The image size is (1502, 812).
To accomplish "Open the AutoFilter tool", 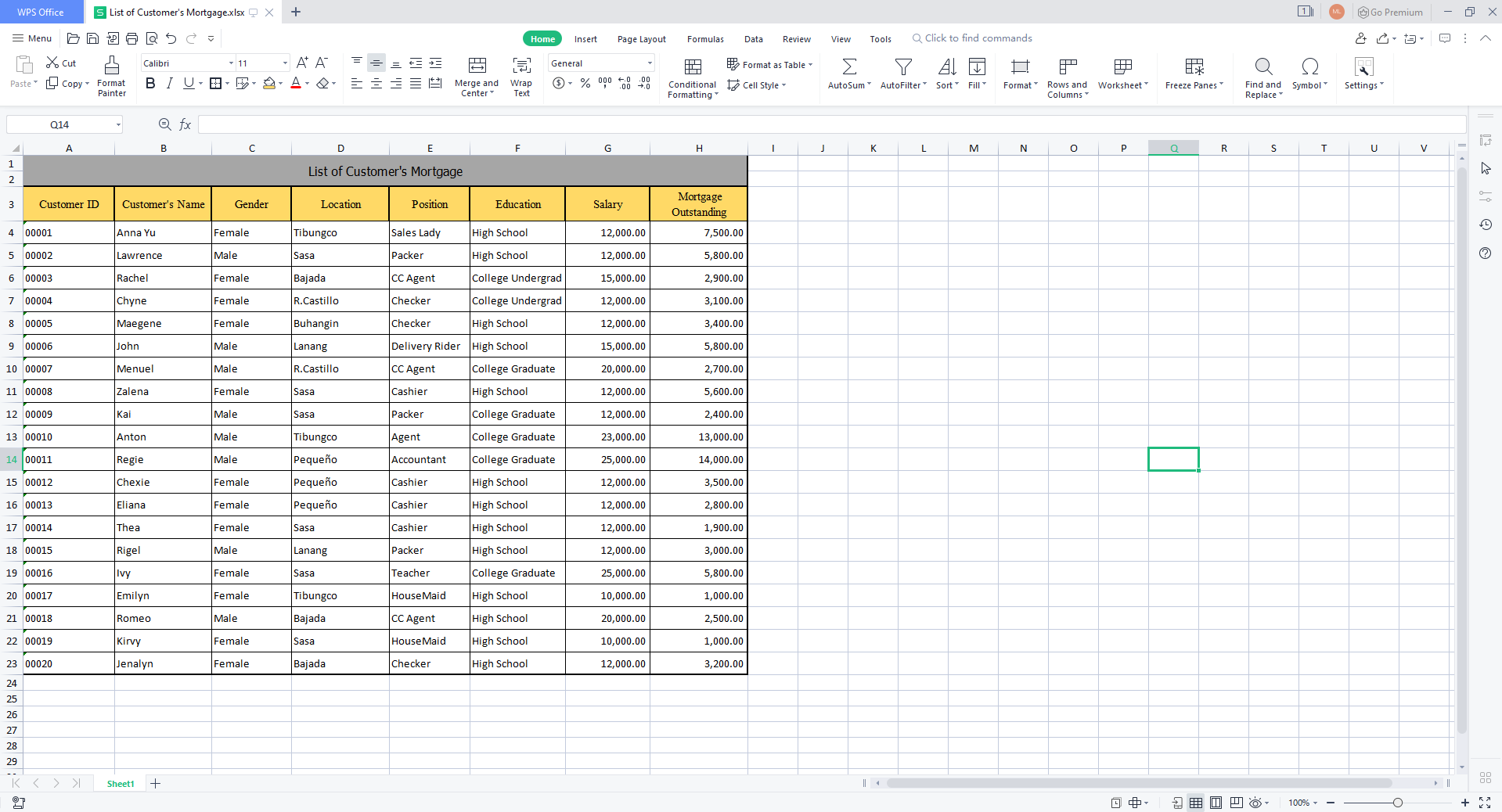I will pos(903,74).
